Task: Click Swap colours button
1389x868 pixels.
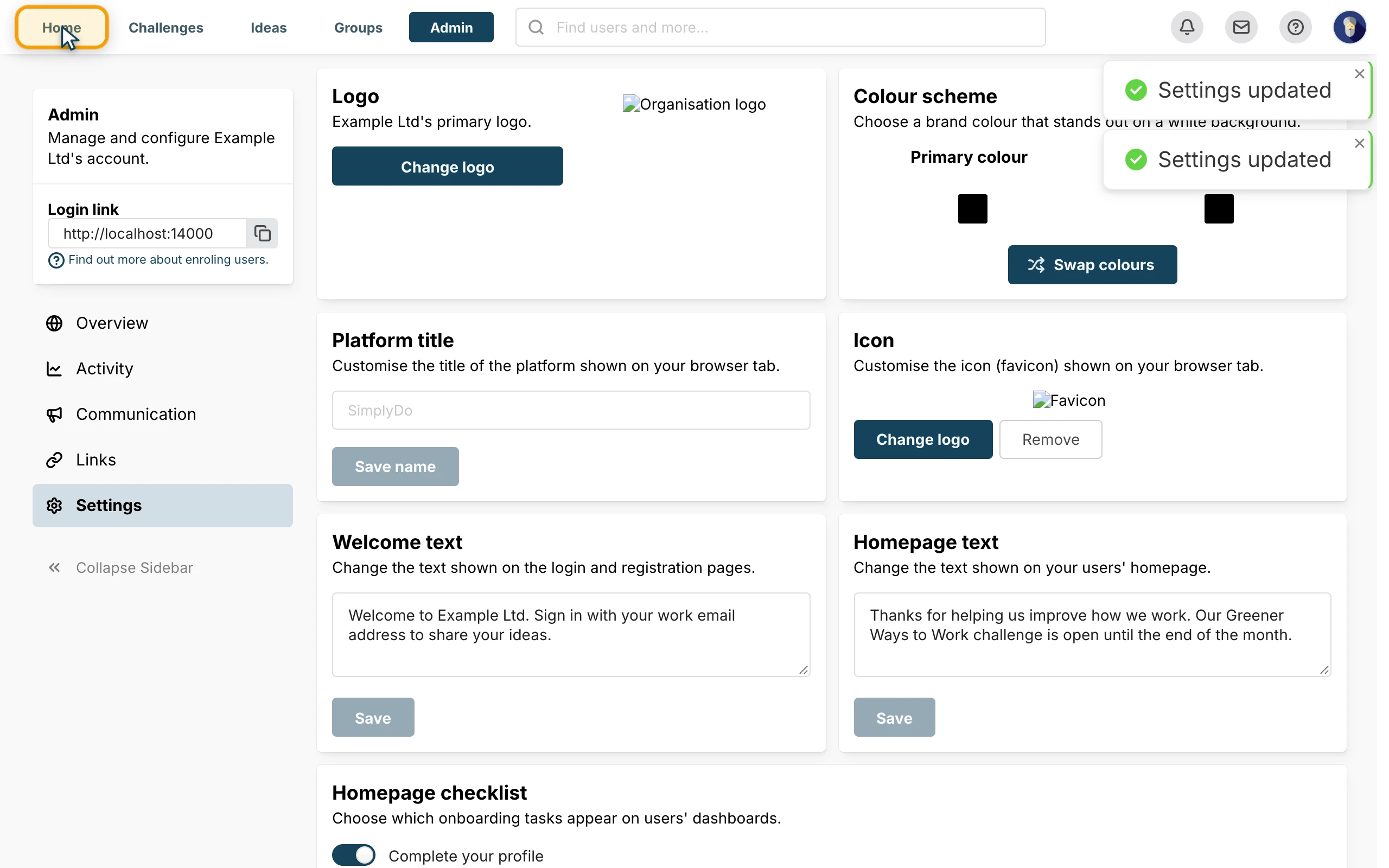Action: tap(1092, 265)
